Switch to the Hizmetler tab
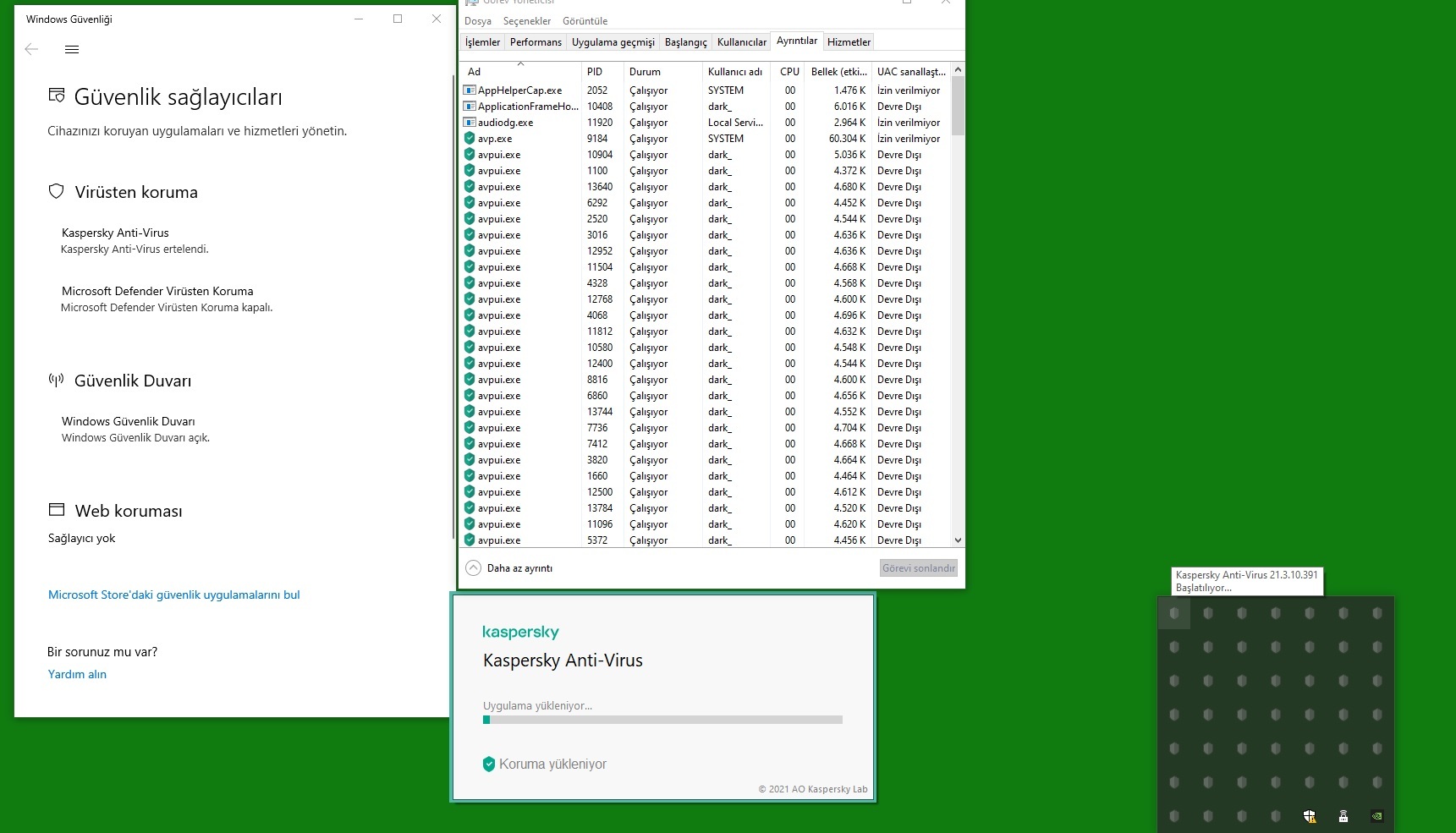This screenshot has width=1456, height=833. point(849,42)
